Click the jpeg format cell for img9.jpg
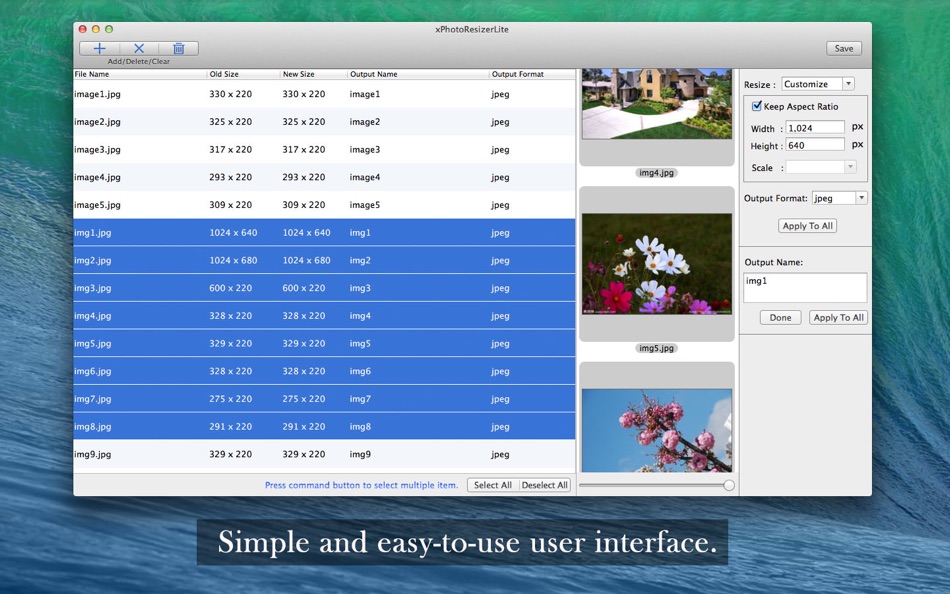The image size is (950, 594). tap(500, 455)
